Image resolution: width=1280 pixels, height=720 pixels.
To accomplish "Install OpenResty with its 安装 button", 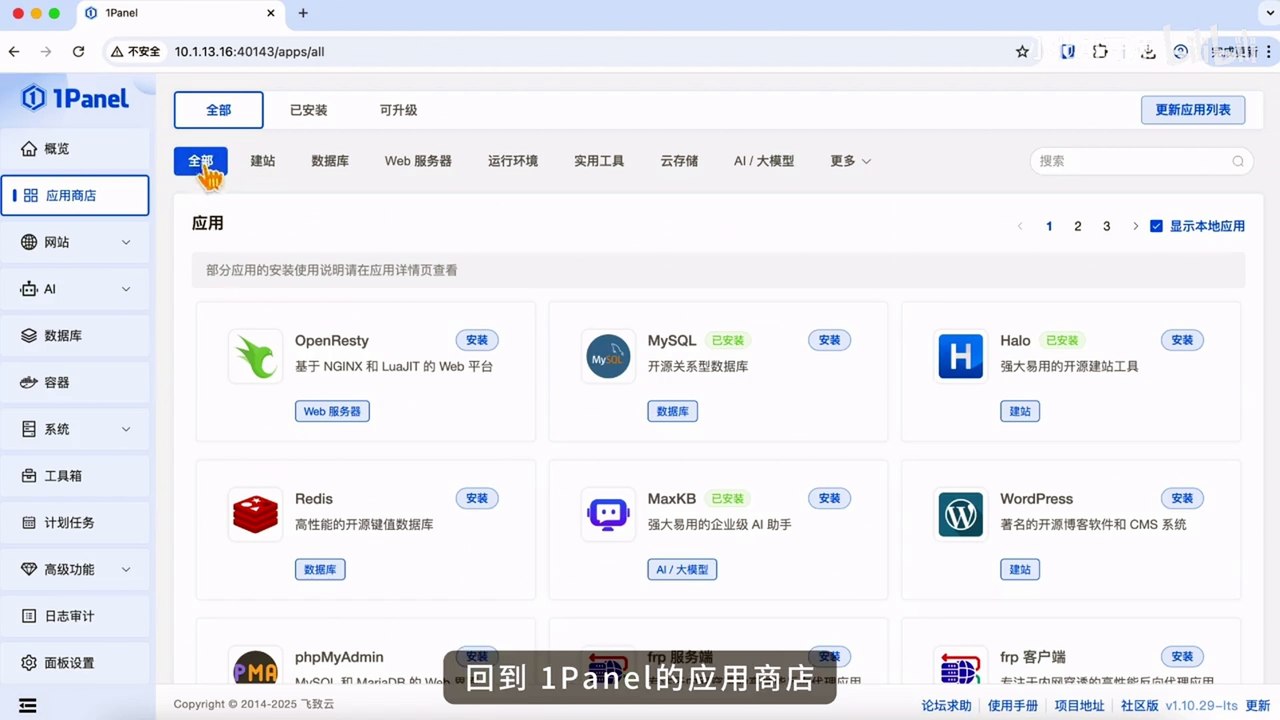I will 477,340.
